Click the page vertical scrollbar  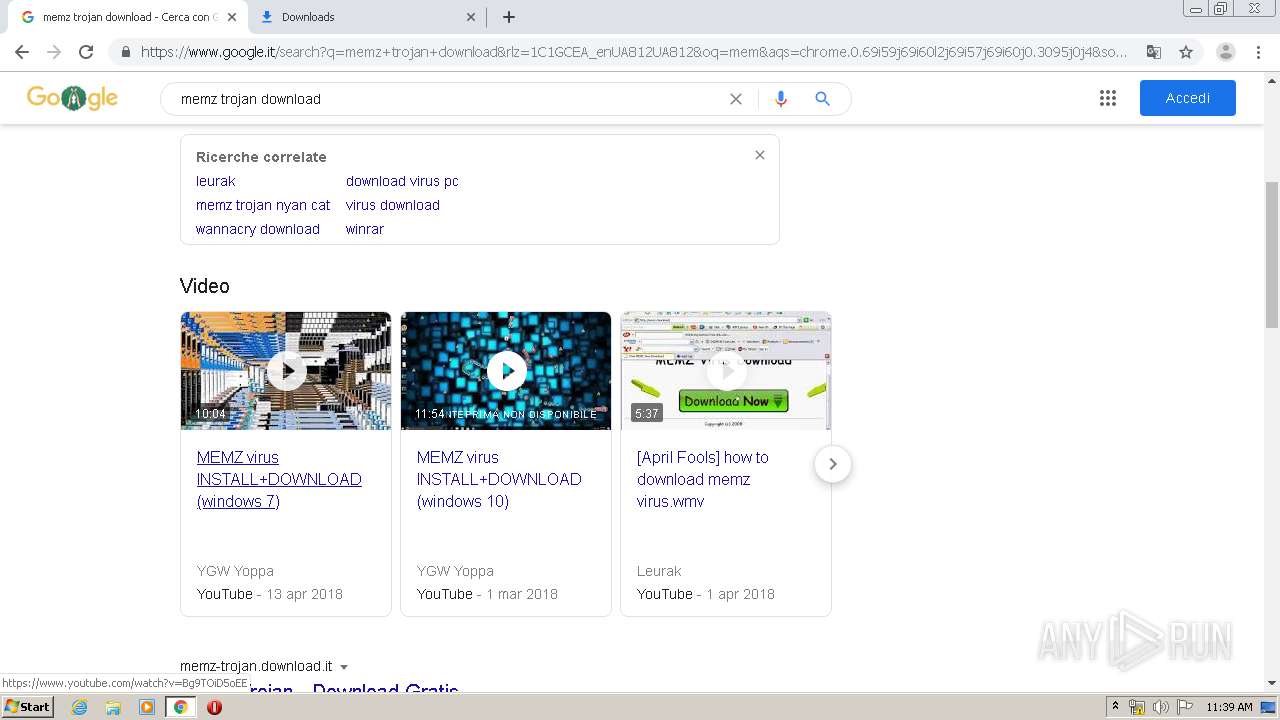pos(1272,255)
